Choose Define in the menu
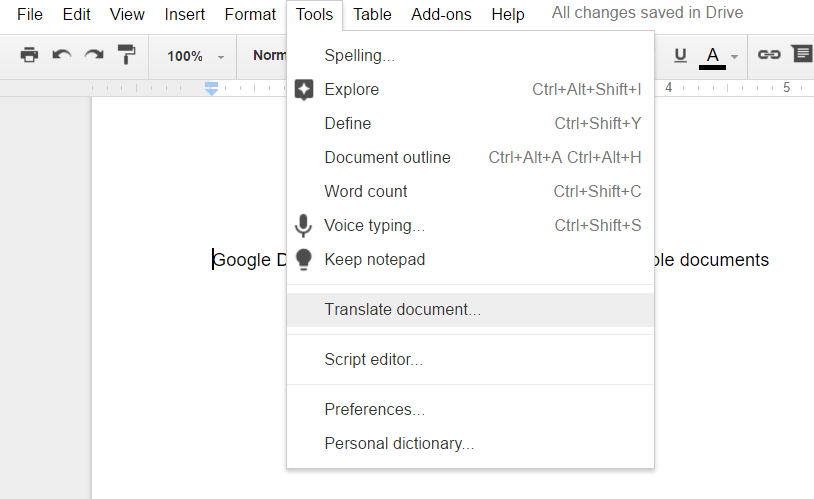Image resolution: width=814 pixels, height=499 pixels. pyautogui.click(x=470, y=124)
